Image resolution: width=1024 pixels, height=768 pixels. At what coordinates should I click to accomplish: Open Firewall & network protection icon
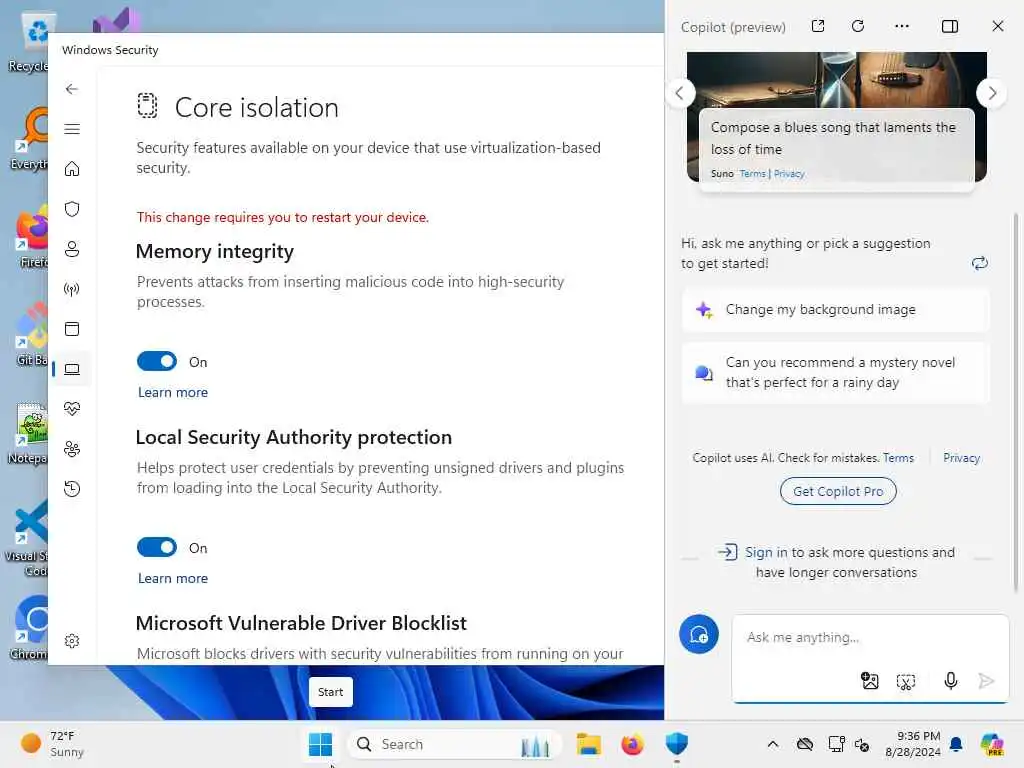click(x=72, y=289)
